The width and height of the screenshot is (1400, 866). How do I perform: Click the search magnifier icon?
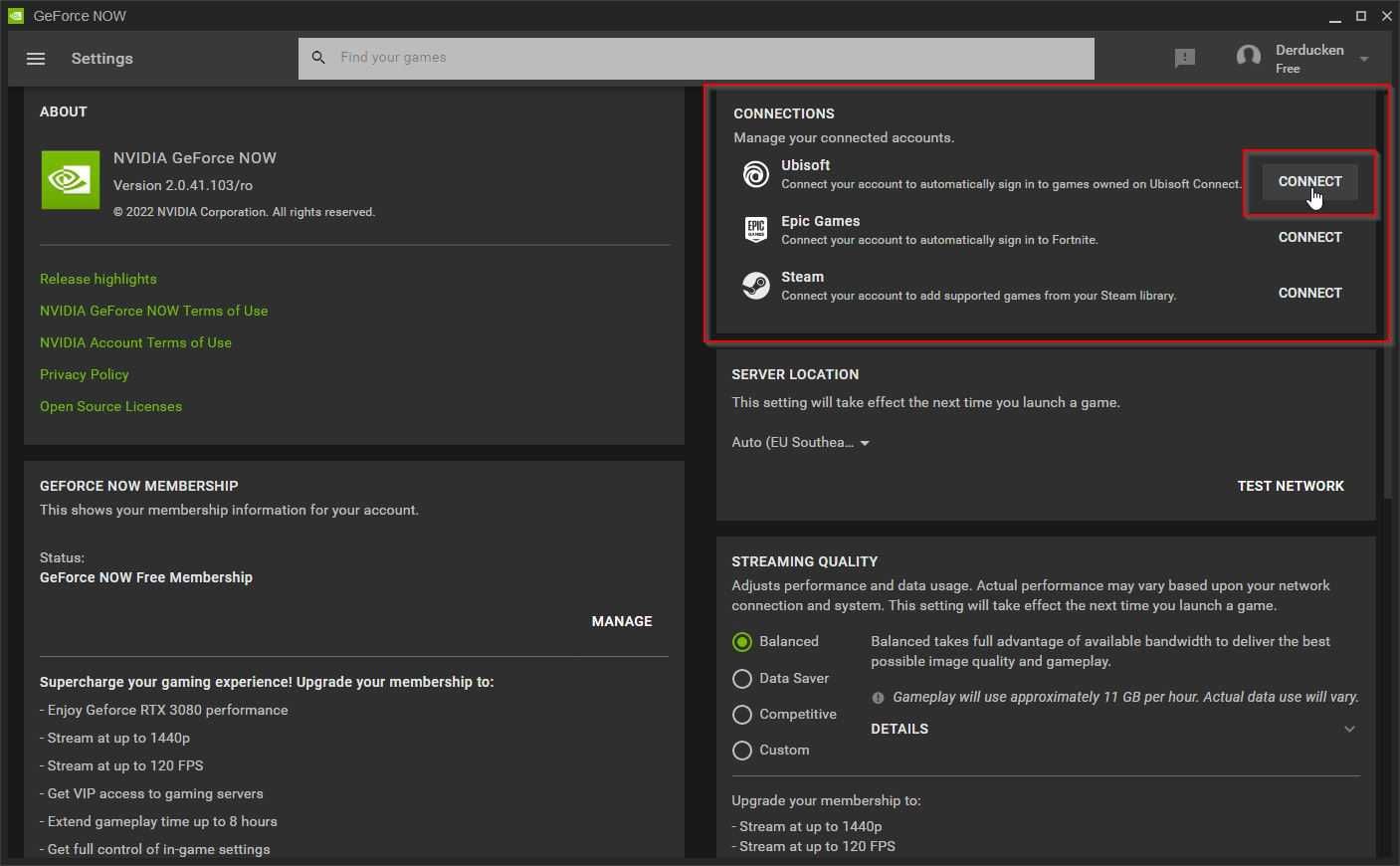(x=318, y=58)
